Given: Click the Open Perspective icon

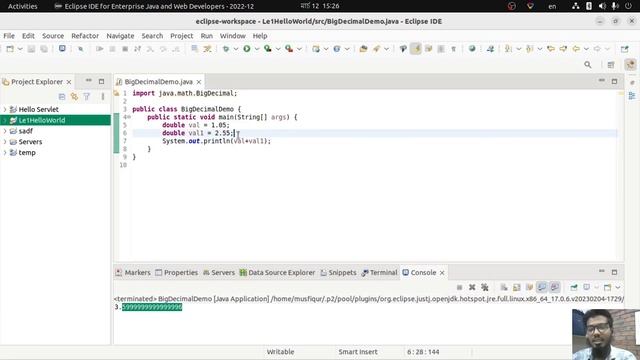Looking at the screenshot, I should point(611,64).
